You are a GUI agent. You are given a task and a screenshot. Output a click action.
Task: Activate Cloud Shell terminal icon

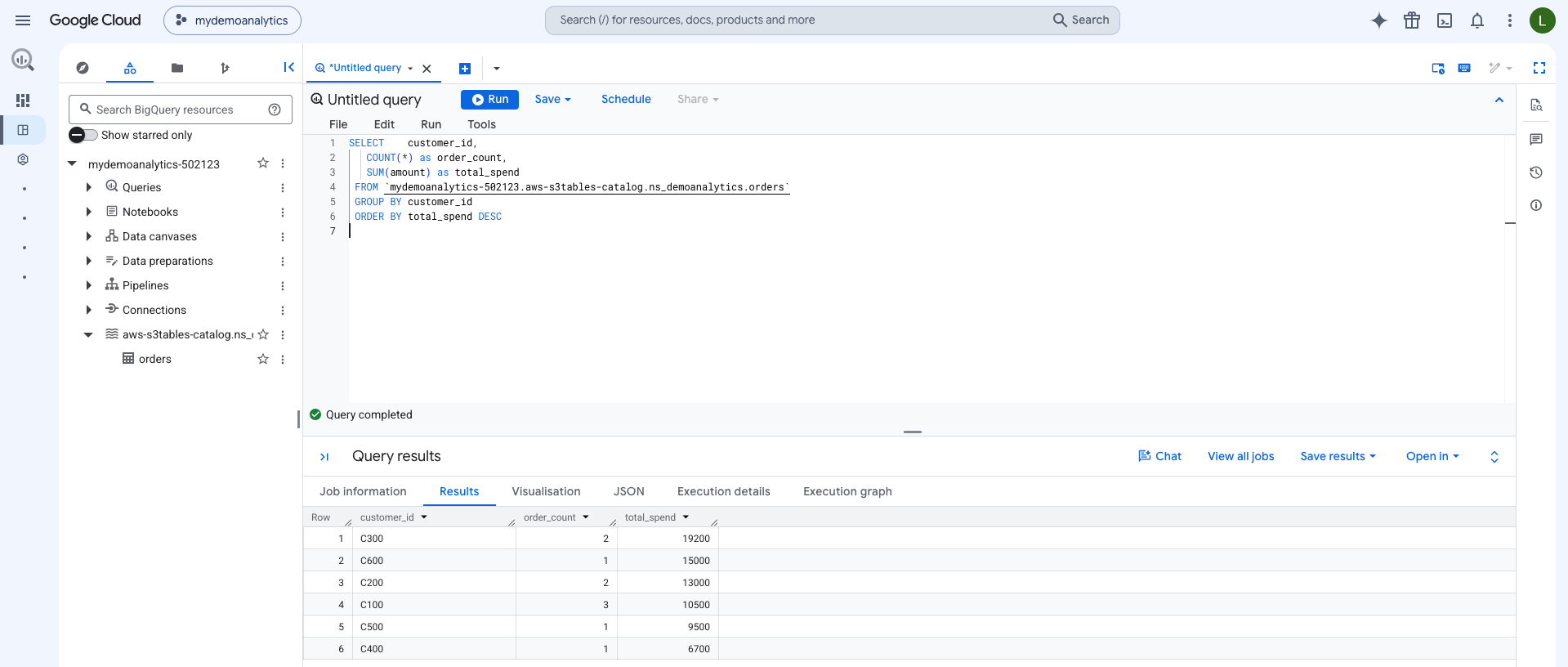[x=1445, y=20]
